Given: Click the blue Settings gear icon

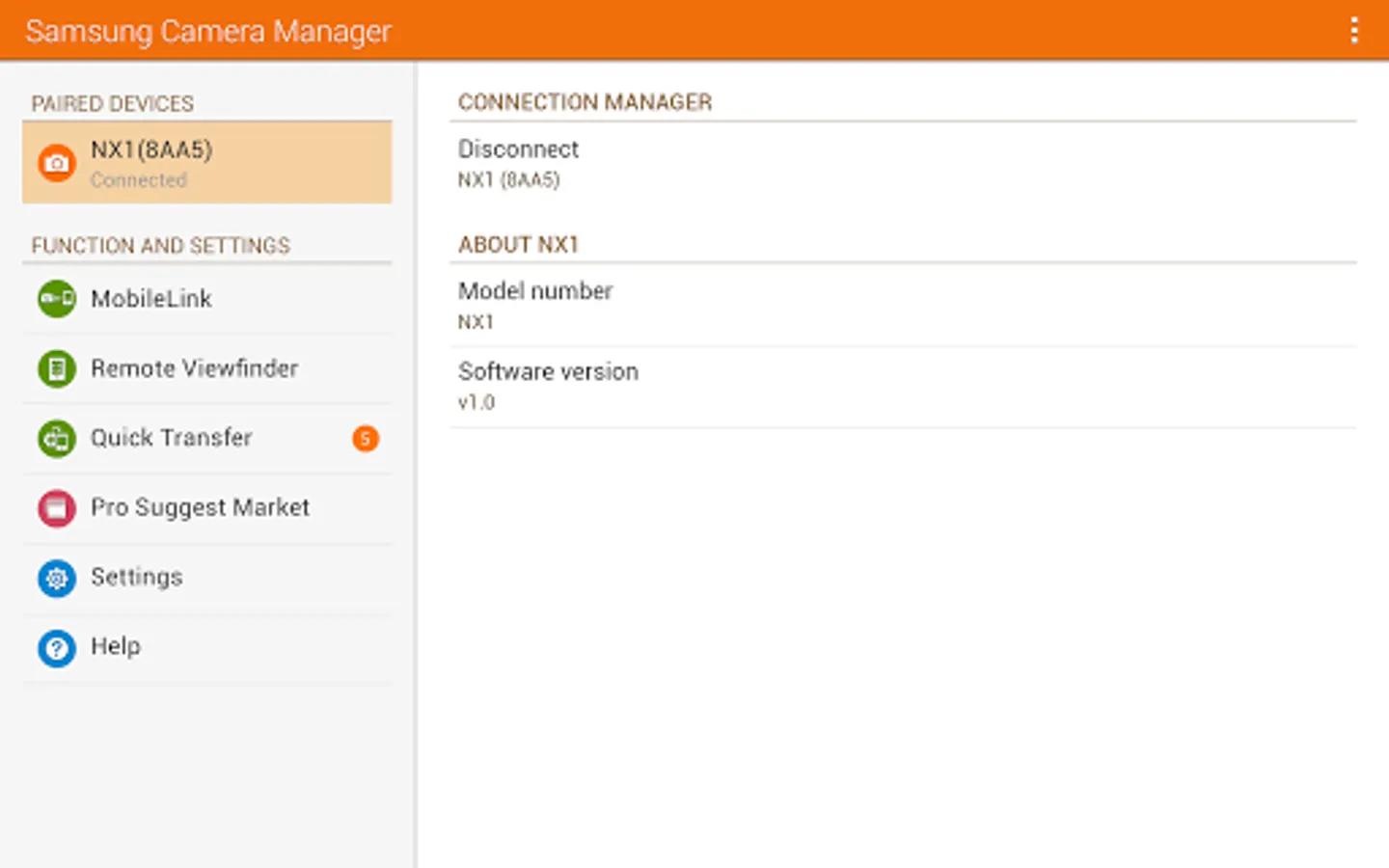Looking at the screenshot, I should [x=57, y=578].
